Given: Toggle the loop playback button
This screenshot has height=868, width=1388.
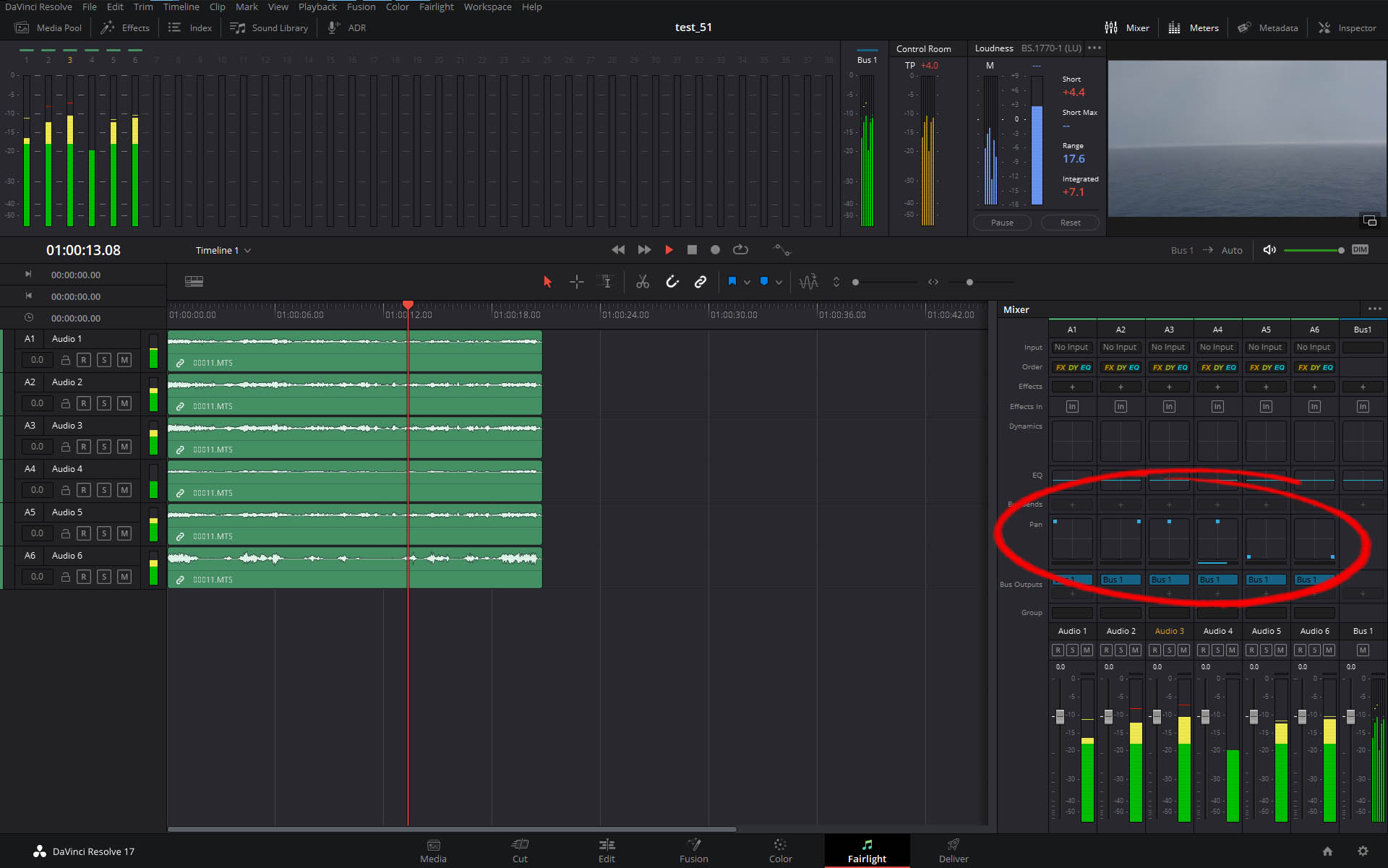Looking at the screenshot, I should pos(740,250).
